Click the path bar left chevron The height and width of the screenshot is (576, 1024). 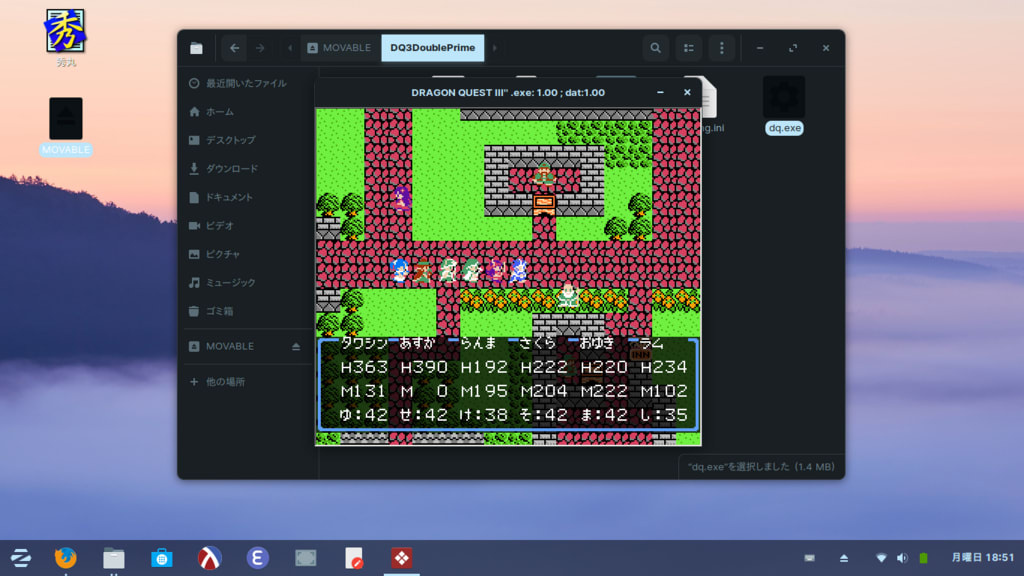coord(290,48)
